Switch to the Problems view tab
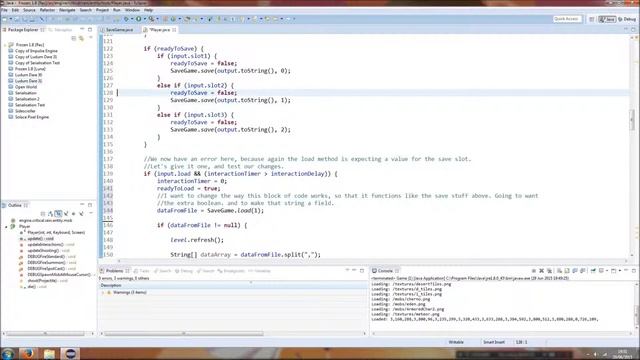Image resolution: width=640 pixels, height=360 pixels. tap(114, 271)
